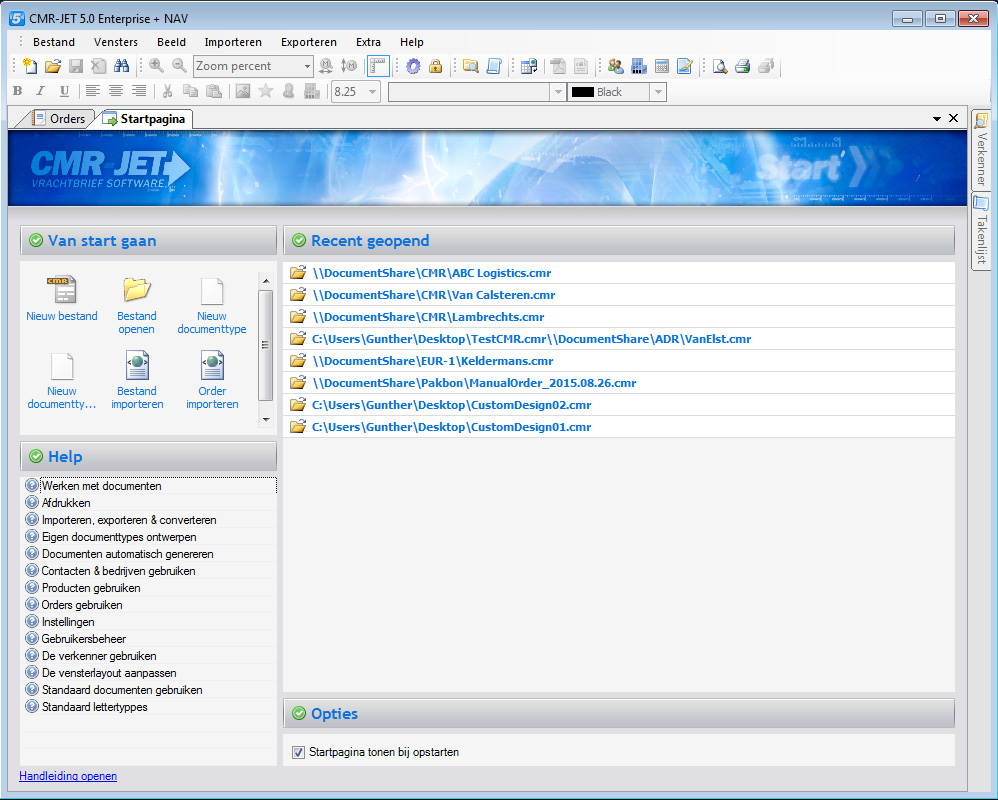Toggle the ruler button in toolbar
Viewport: 998px width, 800px height.
pyautogui.click(x=378, y=67)
